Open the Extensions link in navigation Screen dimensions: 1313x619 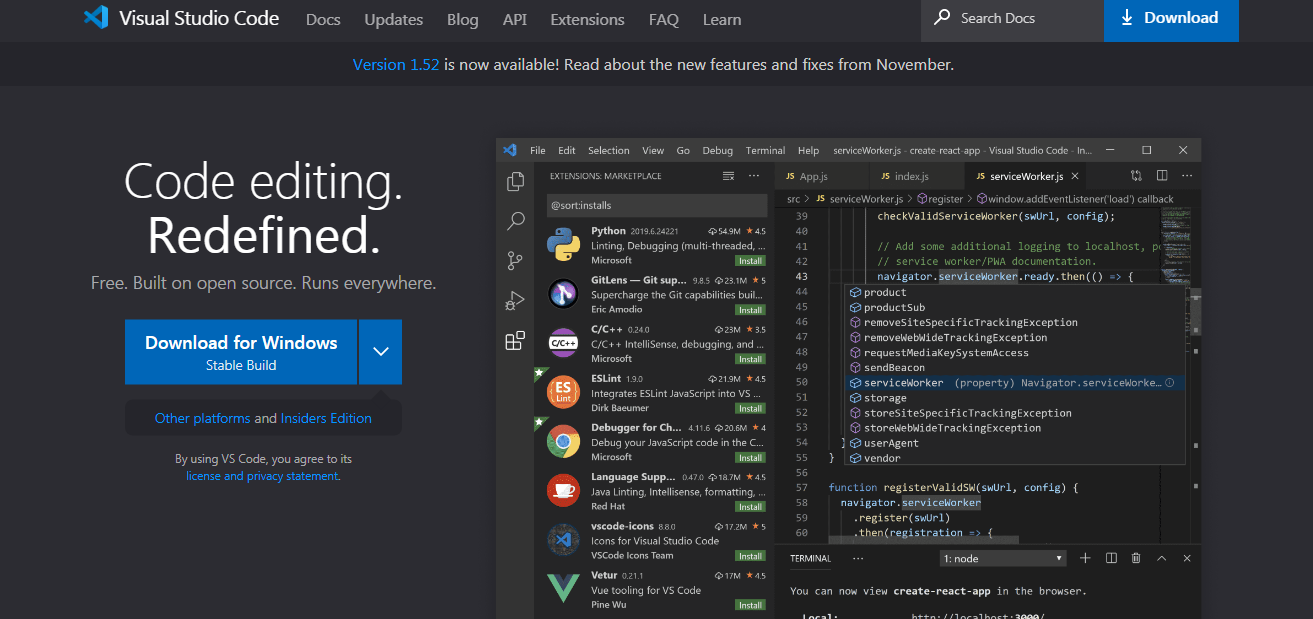588,19
